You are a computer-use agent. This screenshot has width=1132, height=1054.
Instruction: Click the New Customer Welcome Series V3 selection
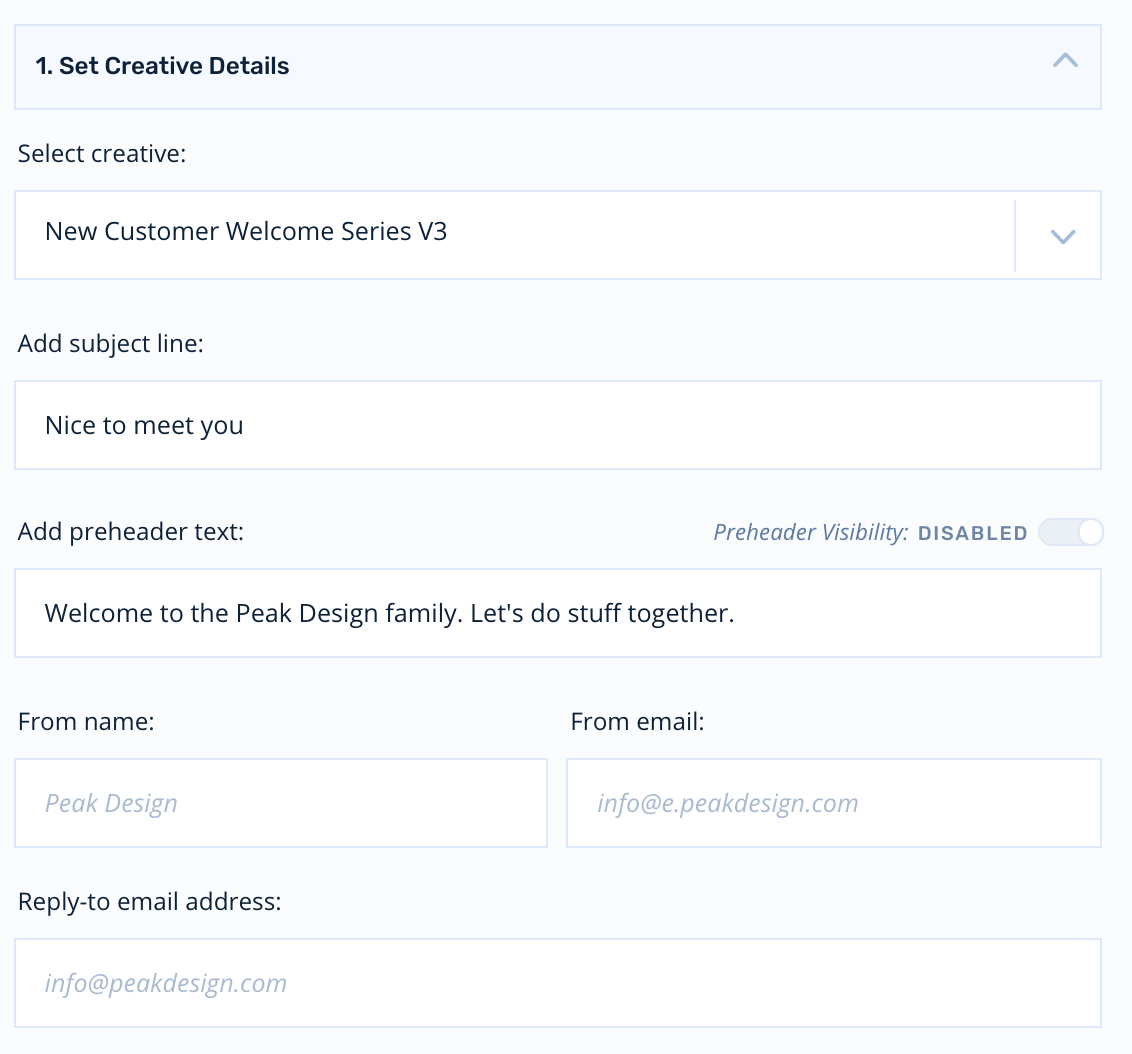[246, 231]
